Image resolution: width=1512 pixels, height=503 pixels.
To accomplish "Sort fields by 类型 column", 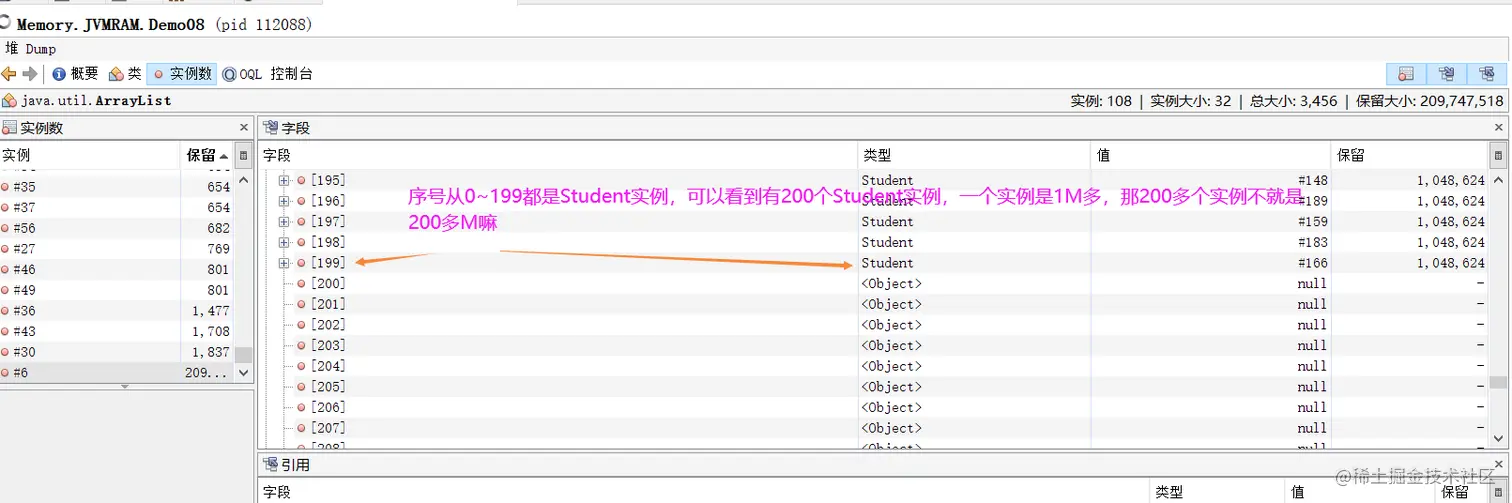I will (974, 156).
